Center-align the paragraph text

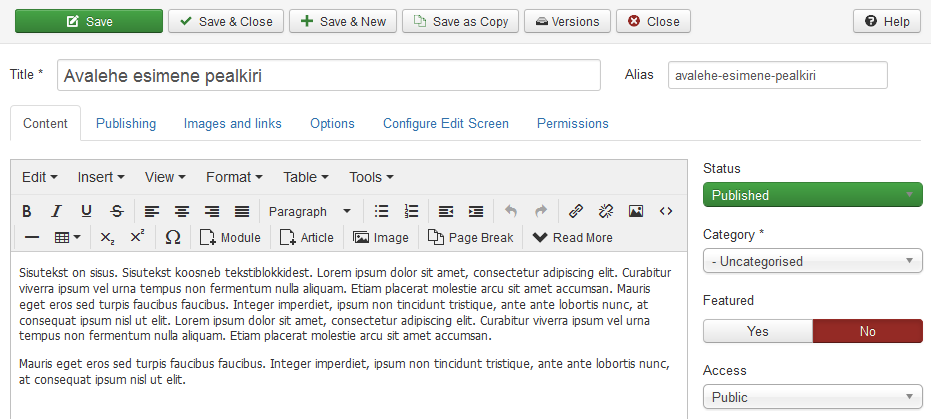click(x=182, y=211)
